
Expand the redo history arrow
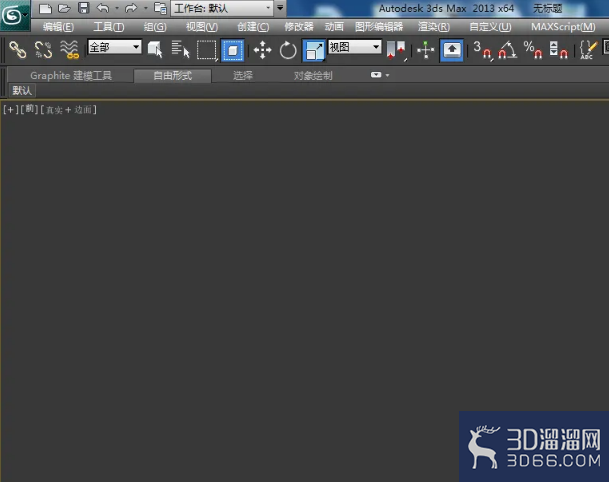146,8
